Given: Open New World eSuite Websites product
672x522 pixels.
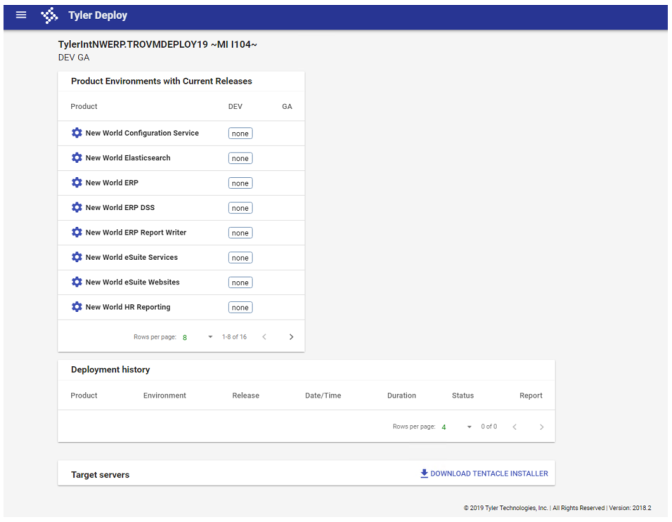Looking at the screenshot, I should [132, 282].
